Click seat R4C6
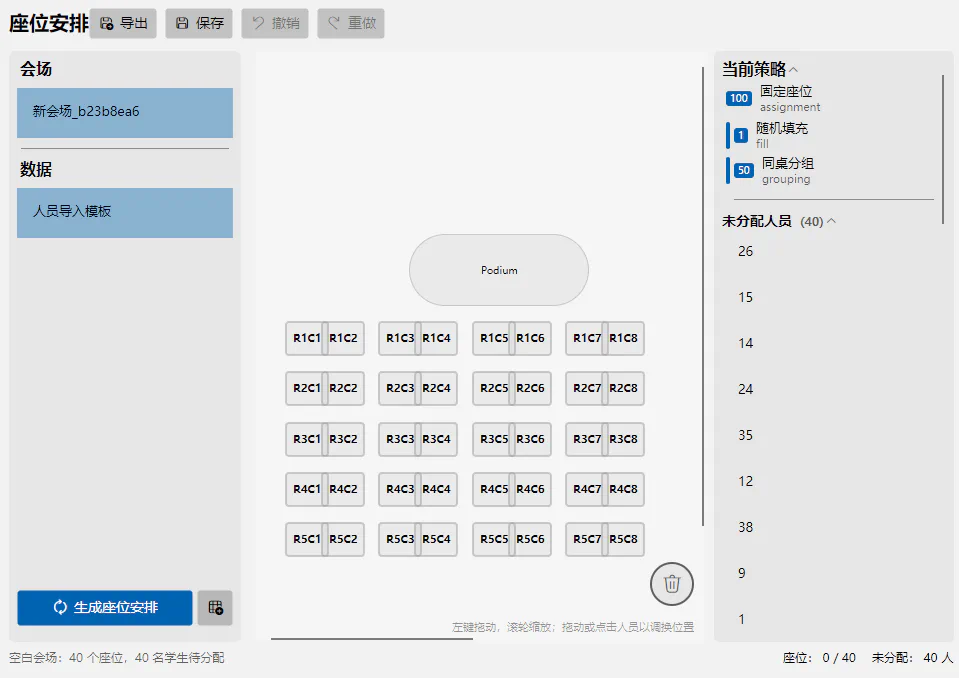959x678 pixels. [531, 489]
